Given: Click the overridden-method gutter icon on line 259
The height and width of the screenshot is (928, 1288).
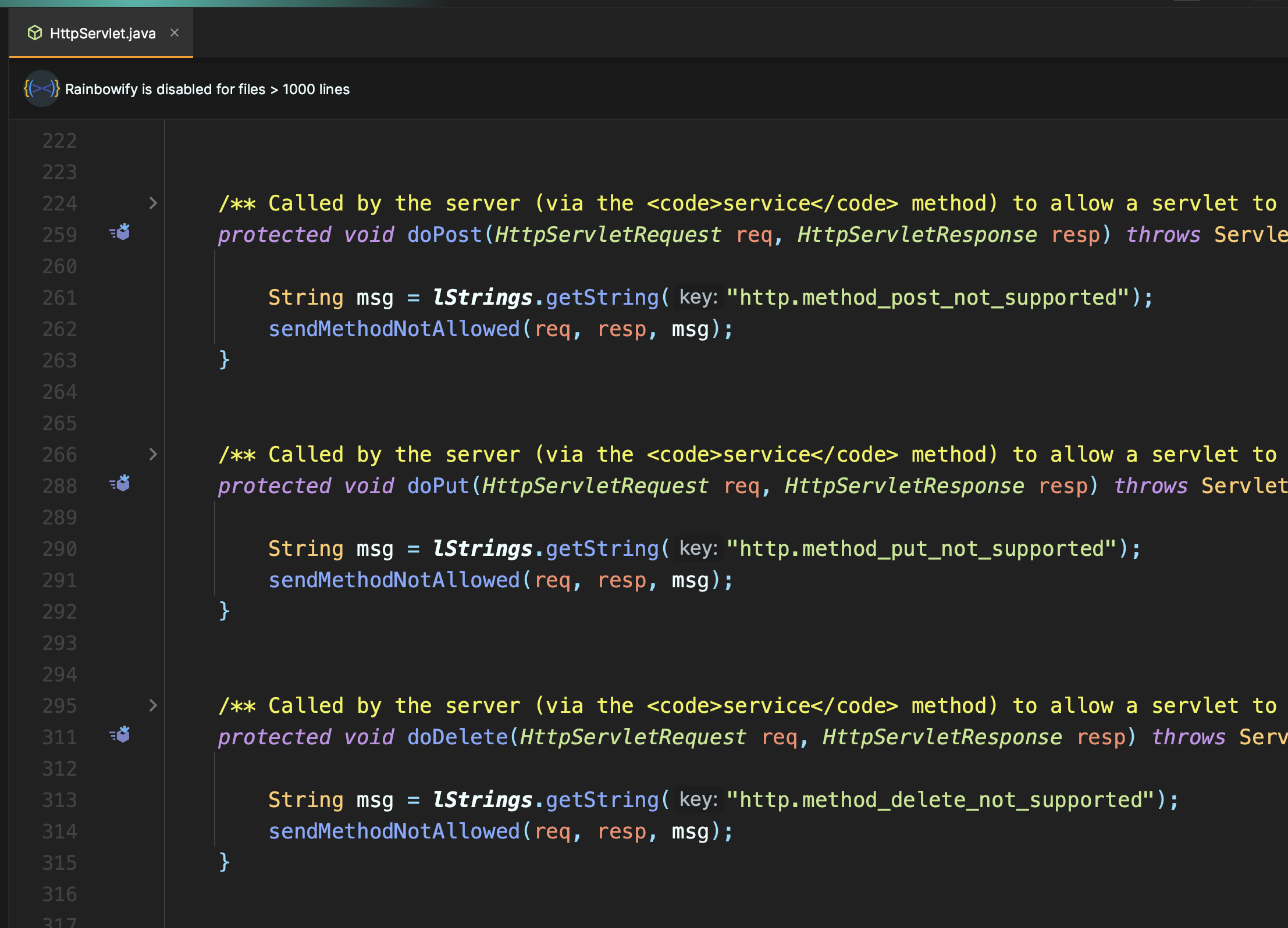Looking at the screenshot, I should tap(120, 233).
